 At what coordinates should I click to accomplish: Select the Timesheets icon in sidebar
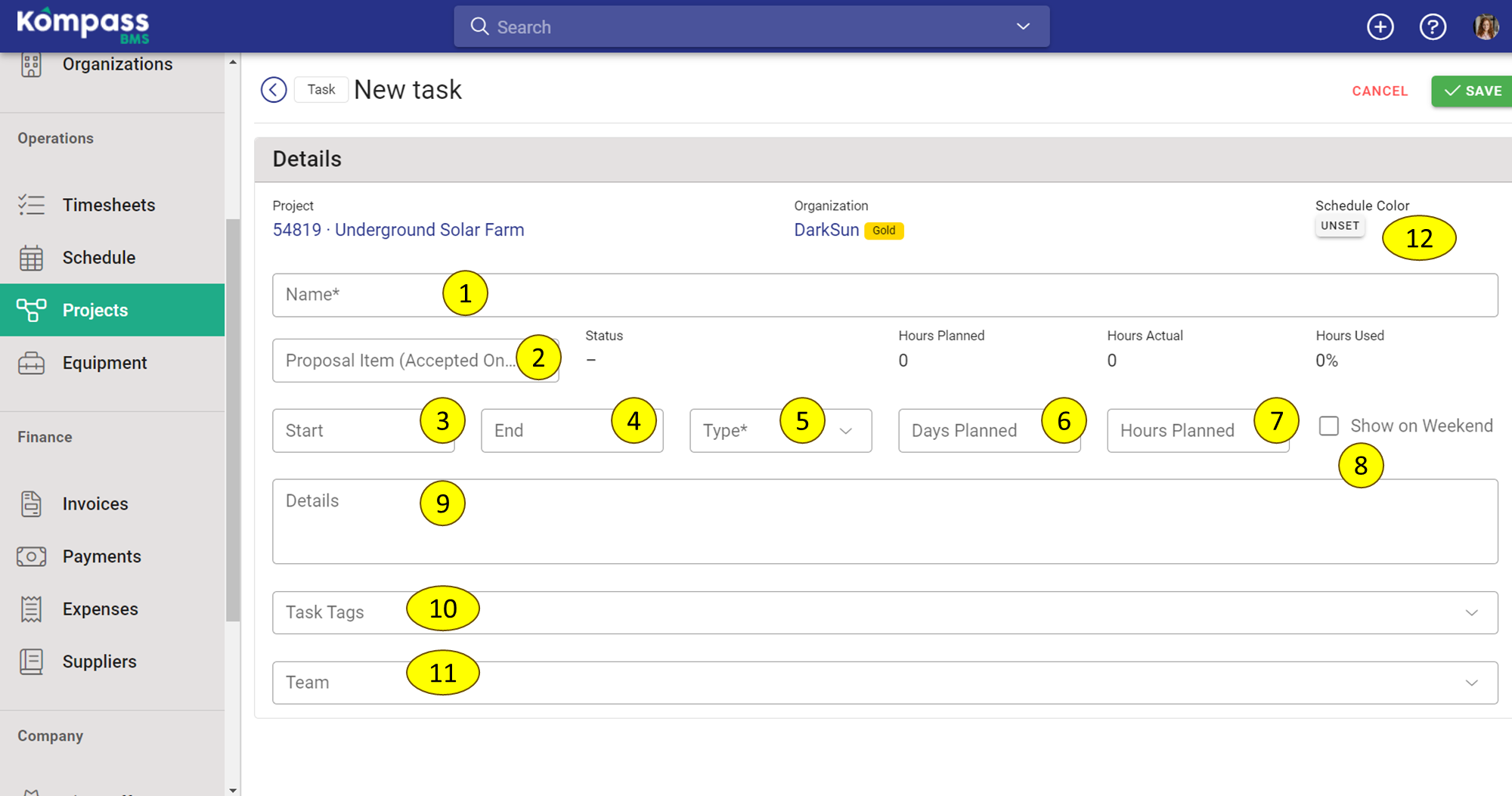click(x=31, y=204)
